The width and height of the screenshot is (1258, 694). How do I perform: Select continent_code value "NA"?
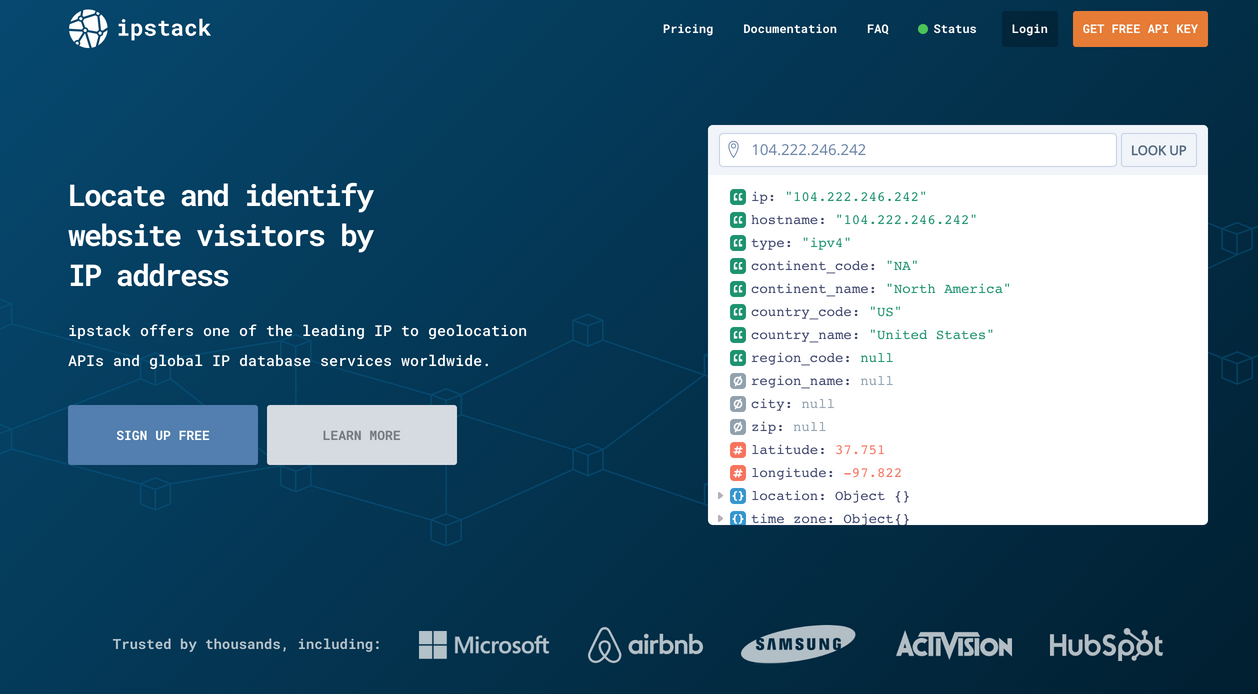(x=902, y=266)
